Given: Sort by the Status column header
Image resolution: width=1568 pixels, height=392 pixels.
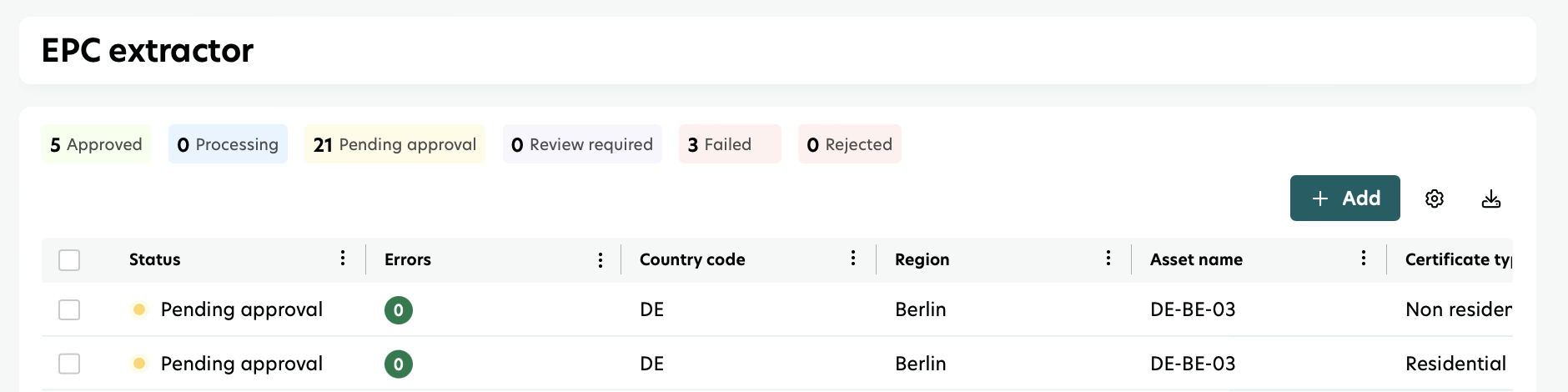Looking at the screenshot, I should point(155,259).
